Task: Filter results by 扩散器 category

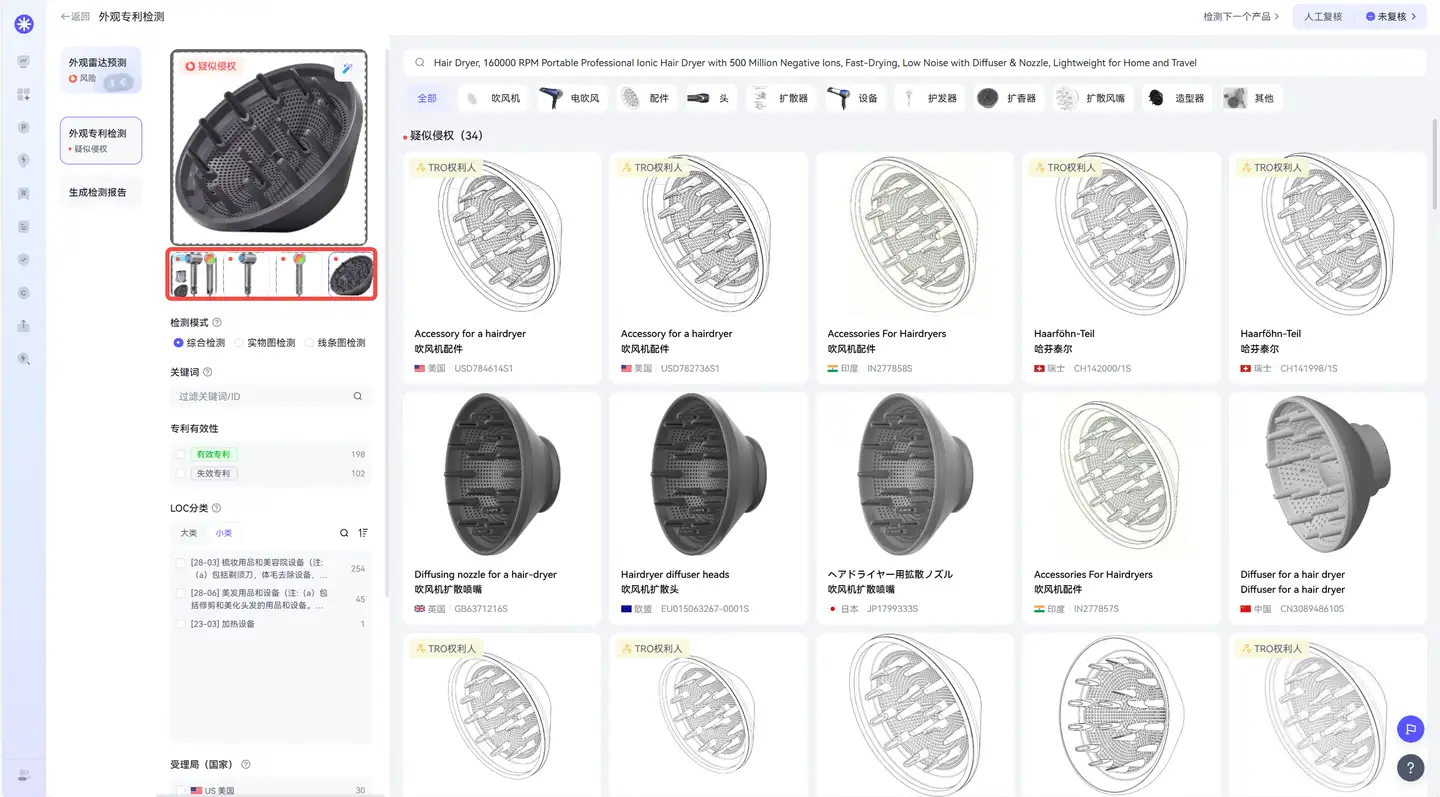Action: 780,98
